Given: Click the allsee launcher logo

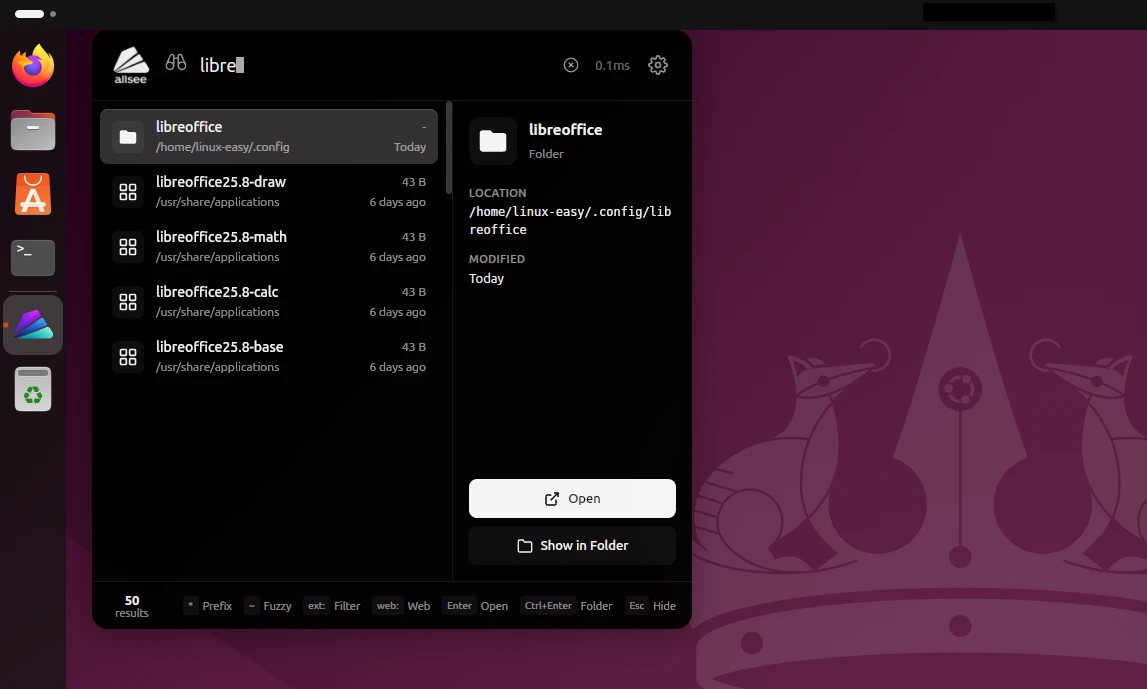Looking at the screenshot, I should click(x=130, y=64).
